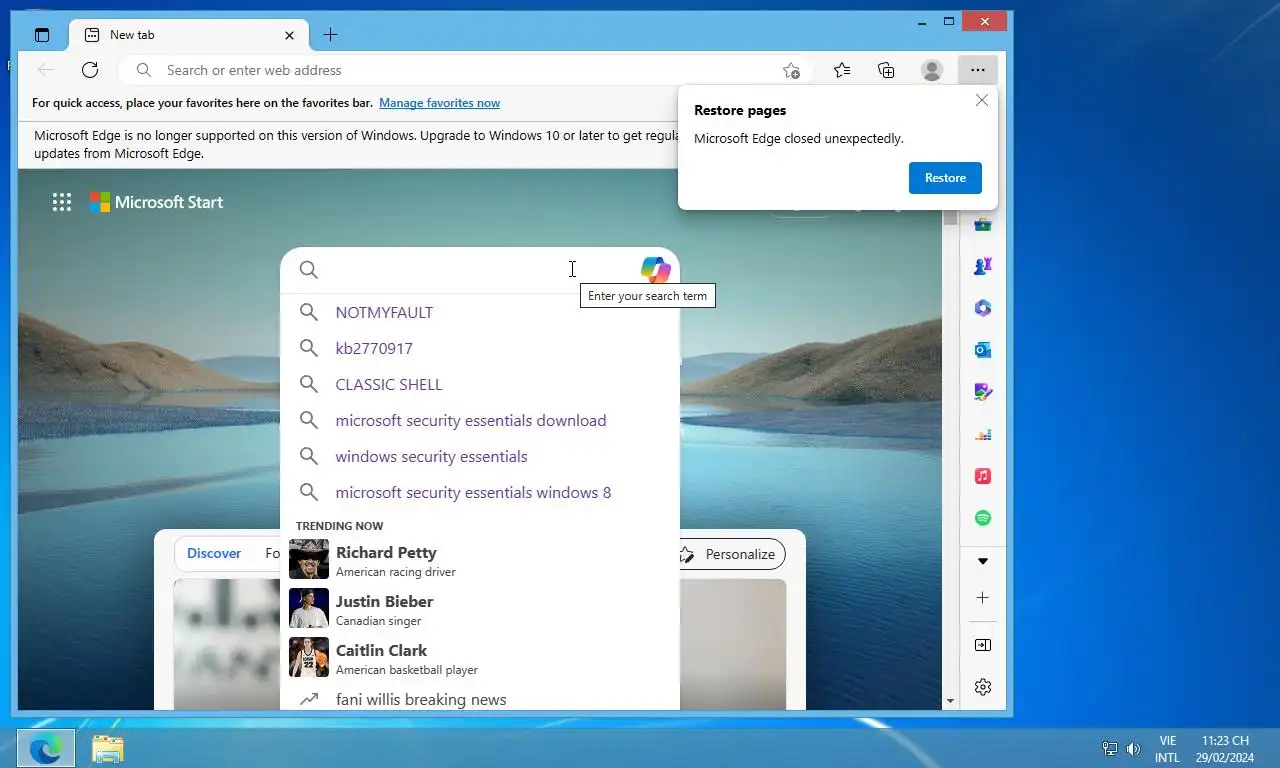This screenshot has height=768, width=1280.
Task: Open sidebar settings gear icon
Action: [983, 687]
